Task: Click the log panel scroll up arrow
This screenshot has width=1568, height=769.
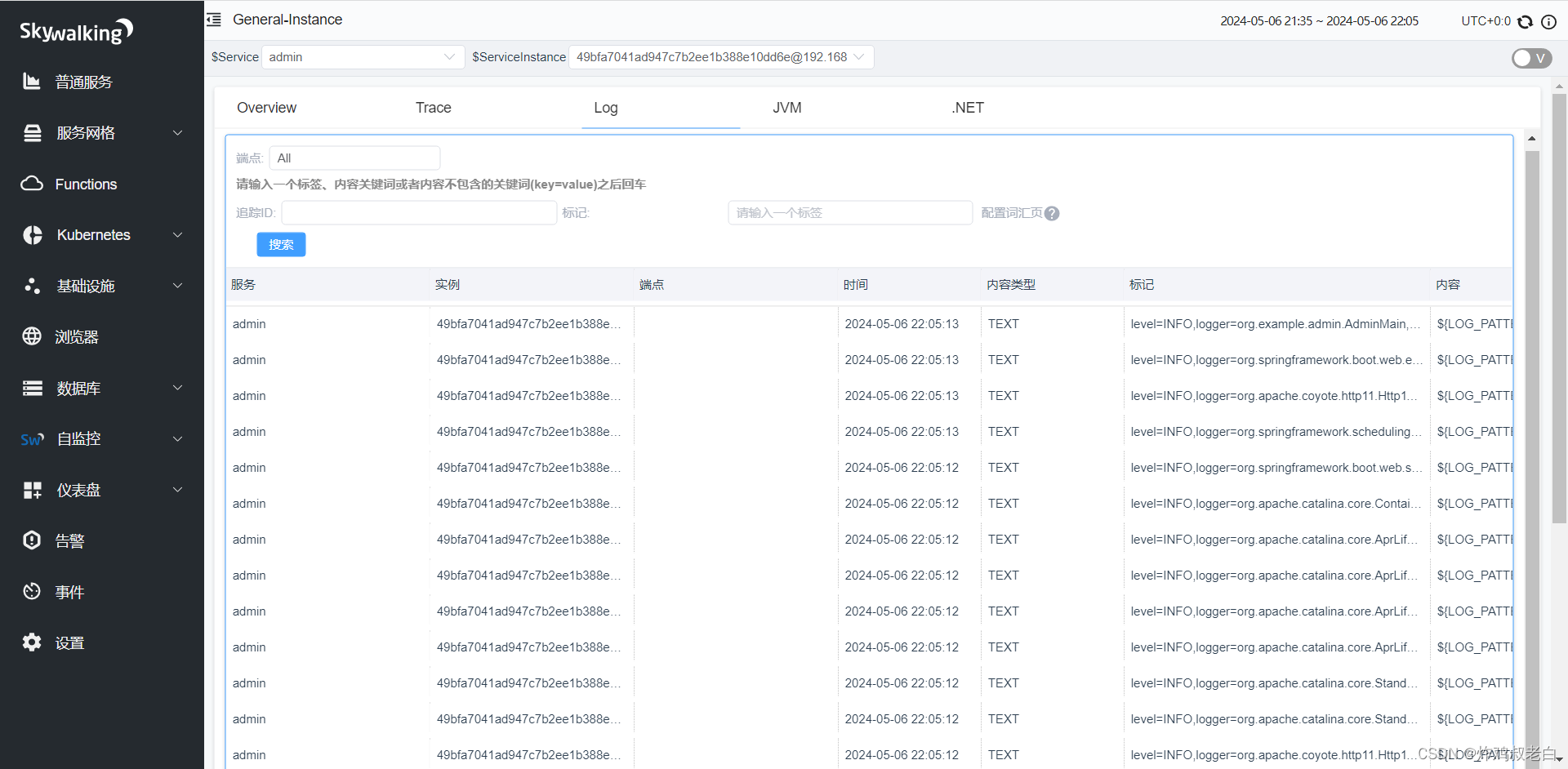Action: pos(1532,139)
